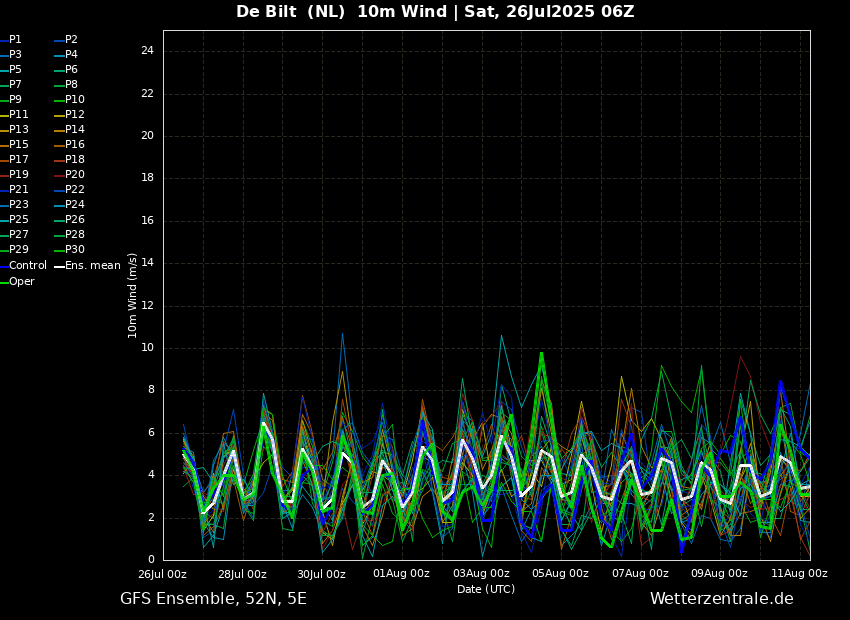Click the 05Aug 00z date label
The image size is (850, 620).
pos(560,574)
